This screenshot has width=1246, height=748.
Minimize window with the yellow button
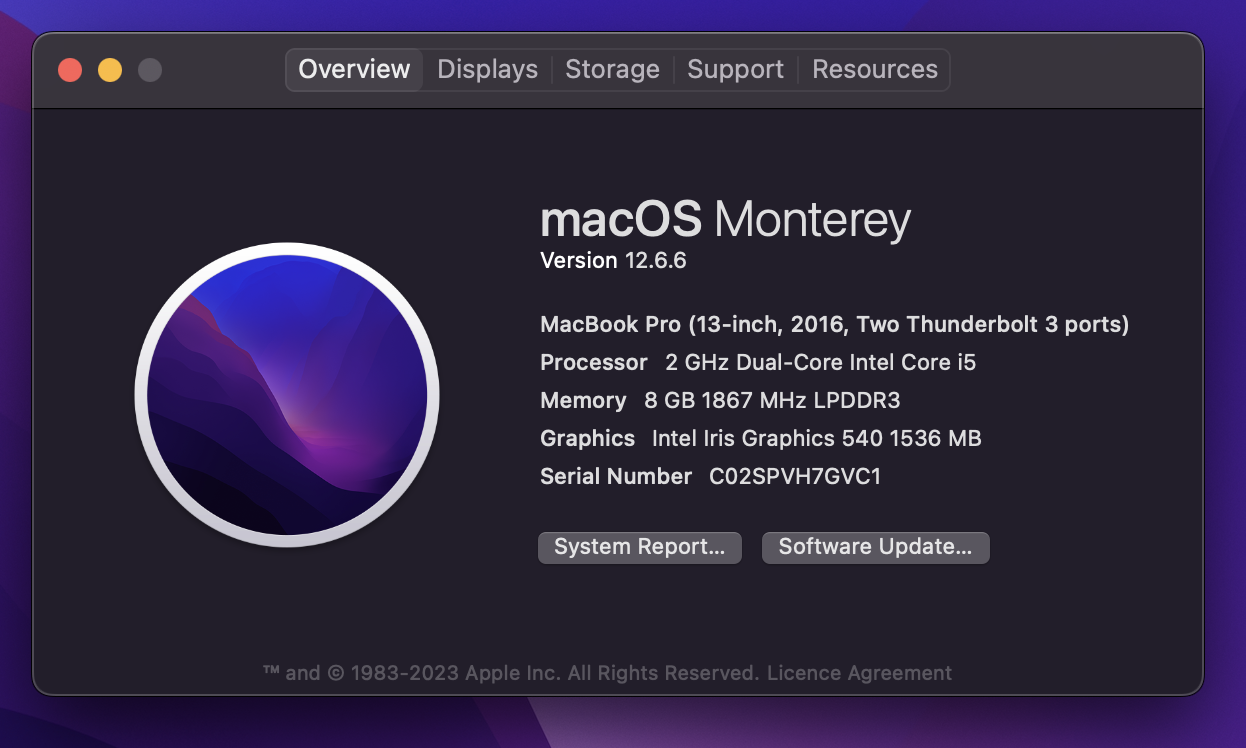110,70
